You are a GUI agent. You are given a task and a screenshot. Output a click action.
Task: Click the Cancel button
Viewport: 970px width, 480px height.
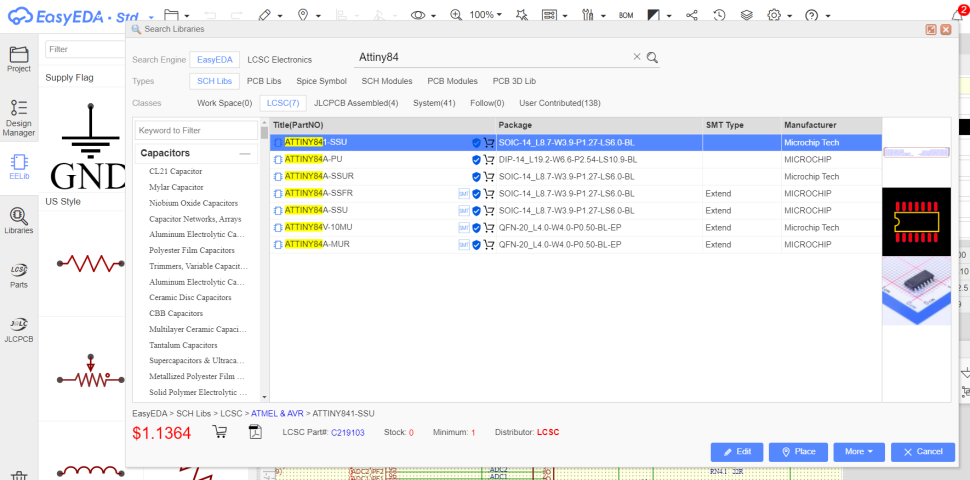point(923,452)
